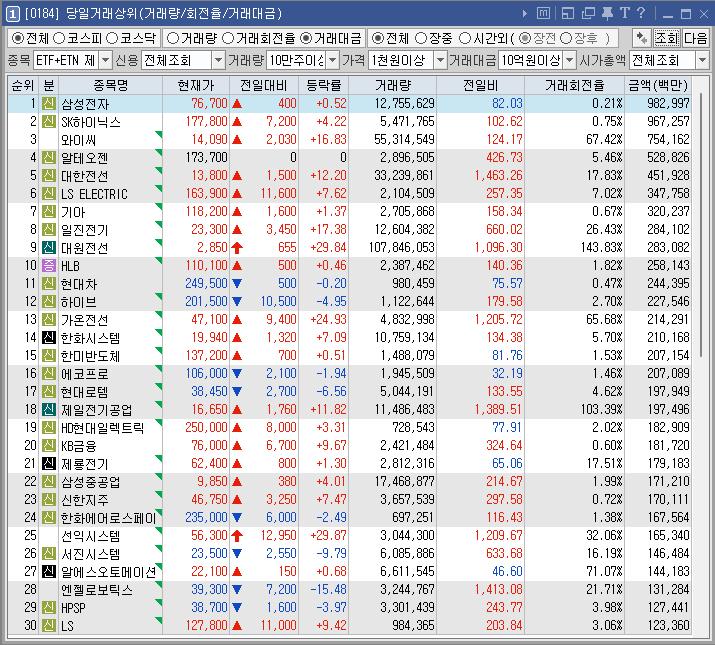Click the 신 badge on KB금융 row
The height and width of the screenshot is (645, 715).
tap(48, 445)
